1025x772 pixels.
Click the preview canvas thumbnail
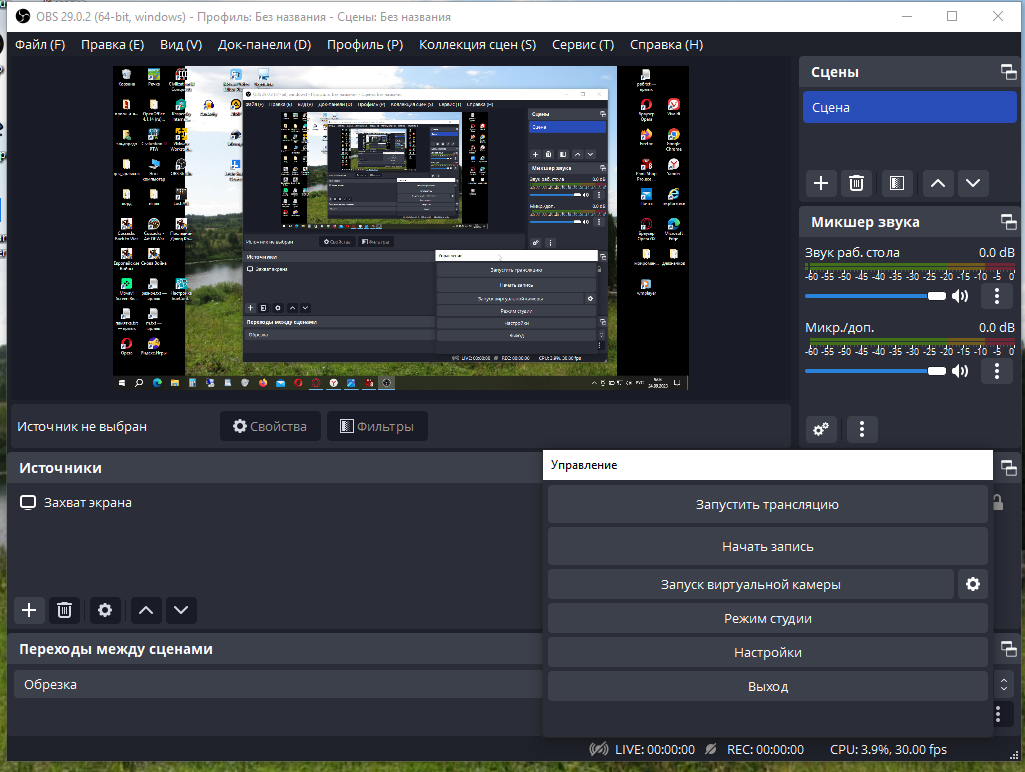[x=401, y=227]
